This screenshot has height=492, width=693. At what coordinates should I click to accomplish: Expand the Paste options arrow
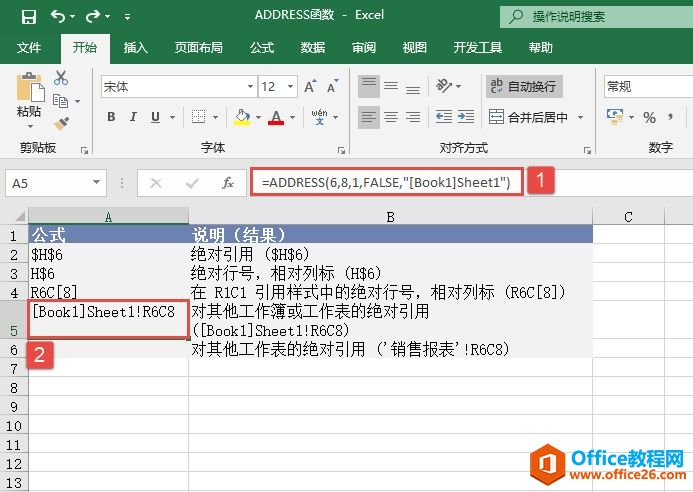tap(30, 127)
